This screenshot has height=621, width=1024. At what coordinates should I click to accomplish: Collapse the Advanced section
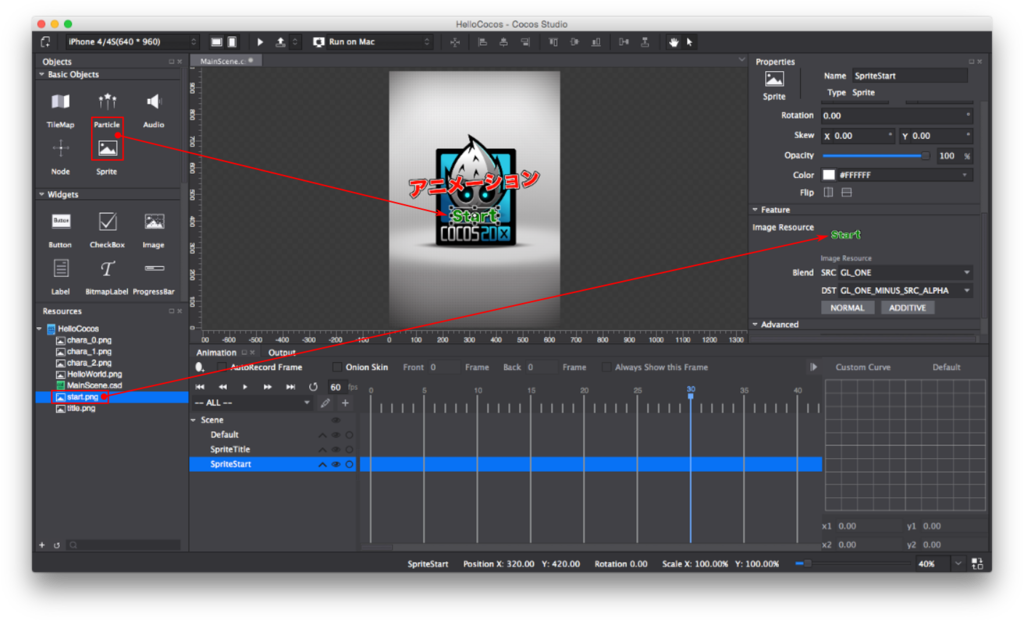[755, 325]
